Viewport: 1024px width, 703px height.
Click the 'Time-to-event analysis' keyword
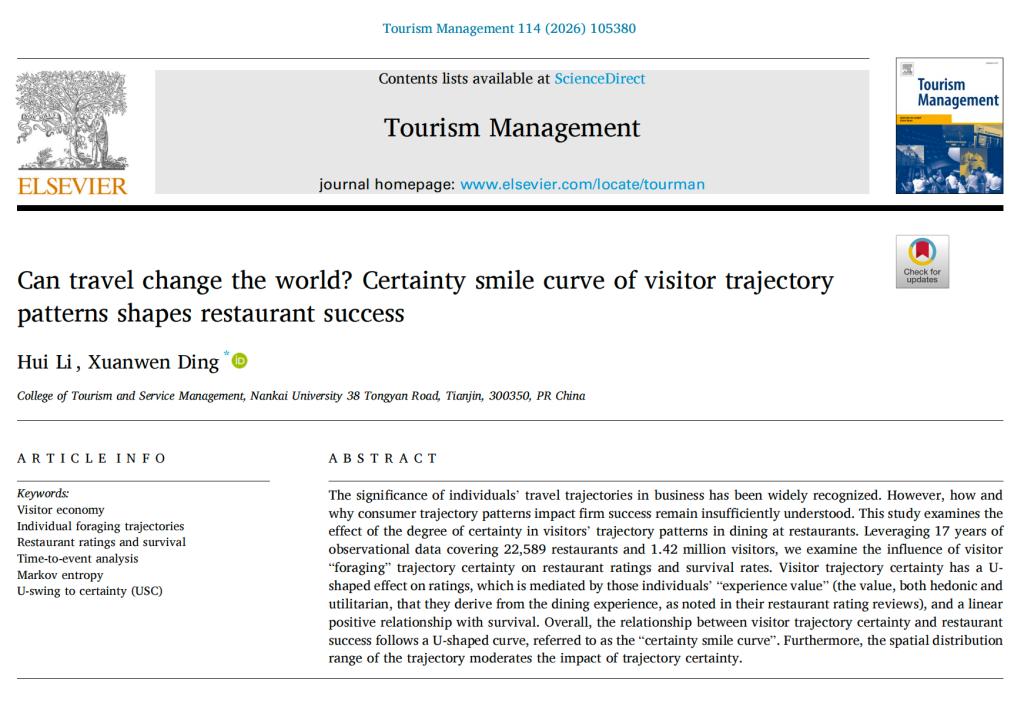click(78, 559)
